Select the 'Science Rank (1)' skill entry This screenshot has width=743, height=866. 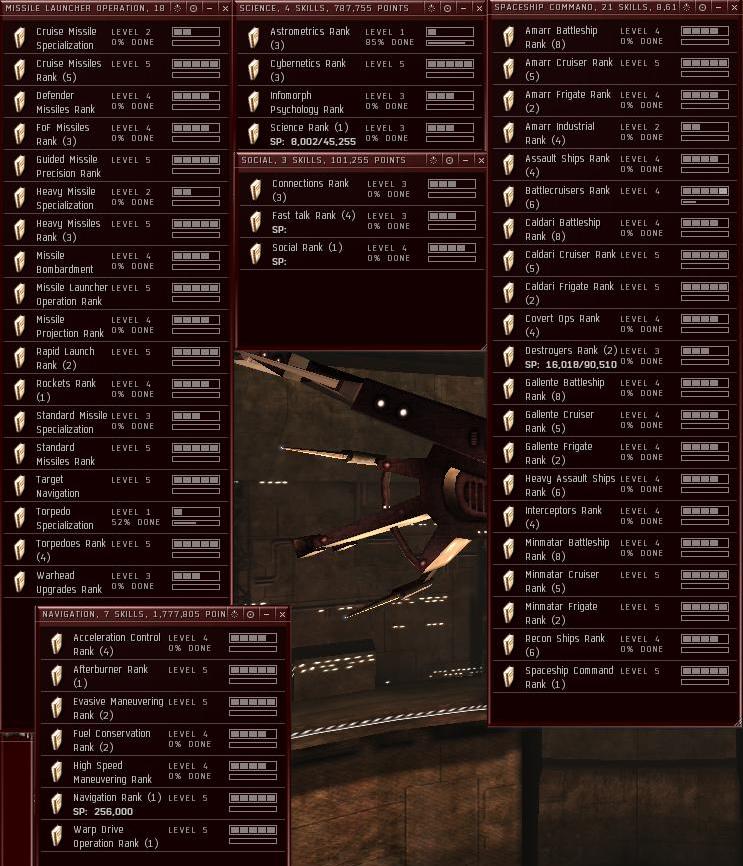click(x=361, y=134)
